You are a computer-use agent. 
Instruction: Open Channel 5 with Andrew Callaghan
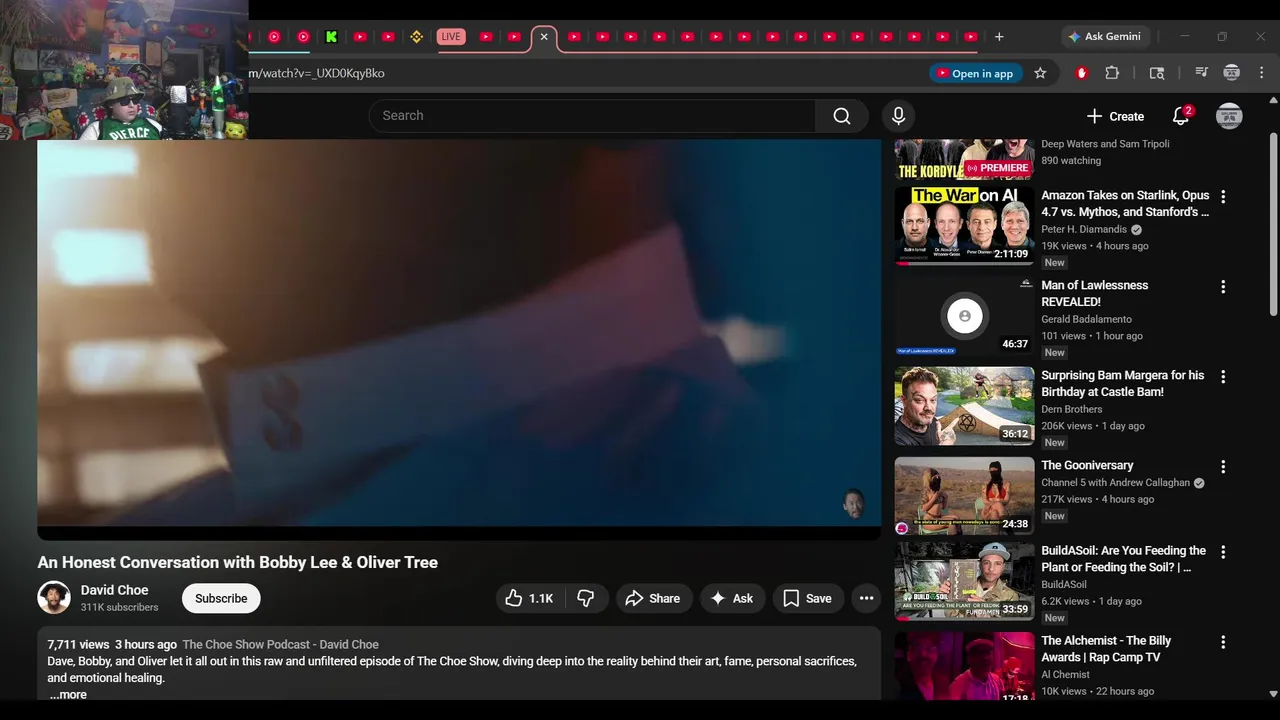1115,482
